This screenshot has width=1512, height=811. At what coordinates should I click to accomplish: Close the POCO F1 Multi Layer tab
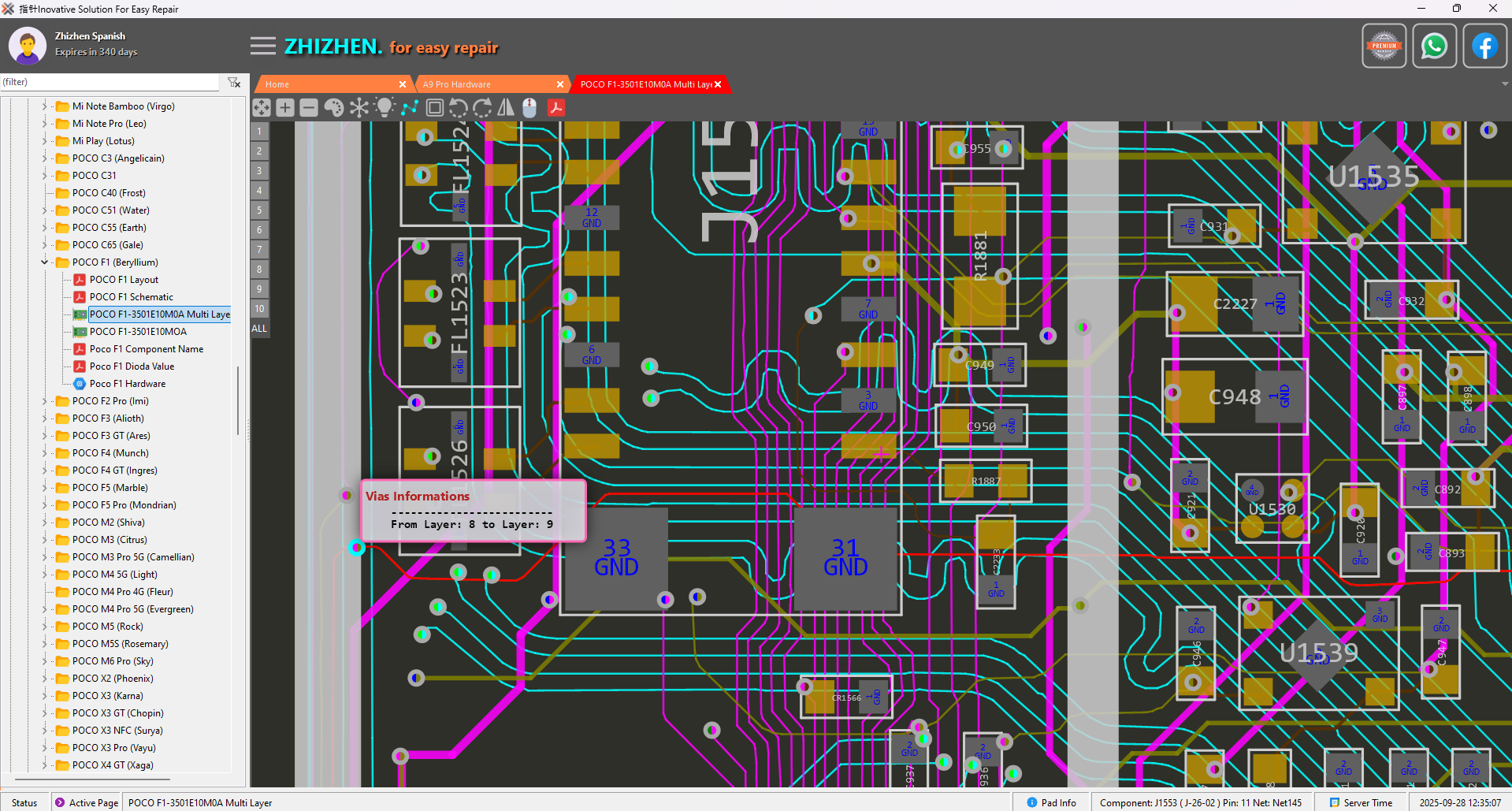718,84
